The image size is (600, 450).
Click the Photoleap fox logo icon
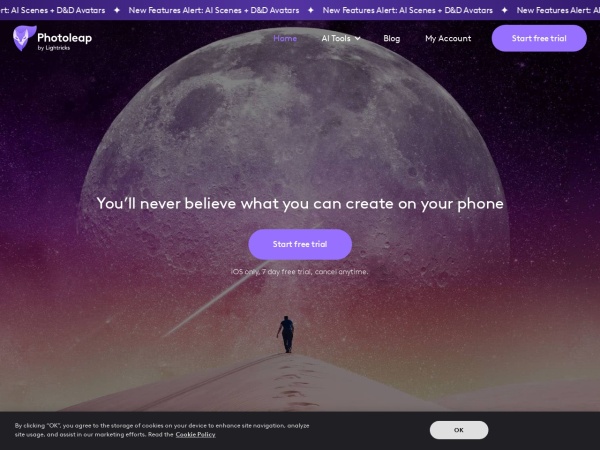click(24, 38)
